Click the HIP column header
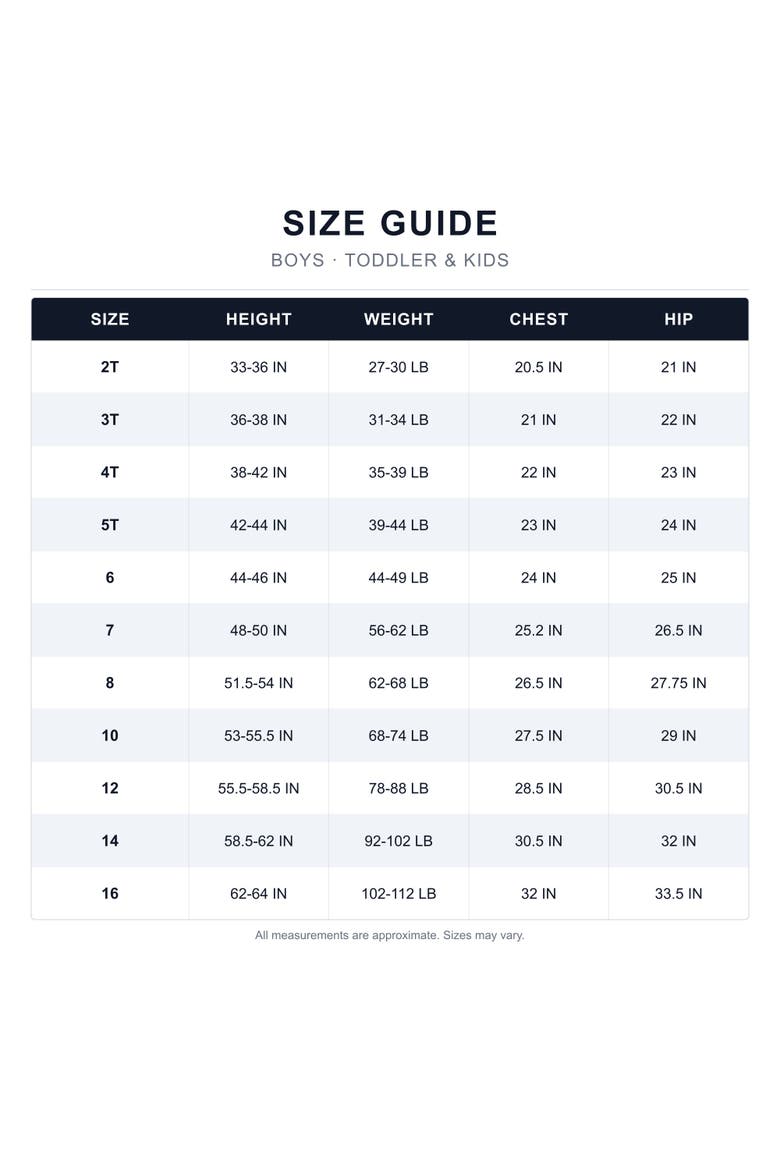This screenshot has height=1170, width=780. point(678,319)
